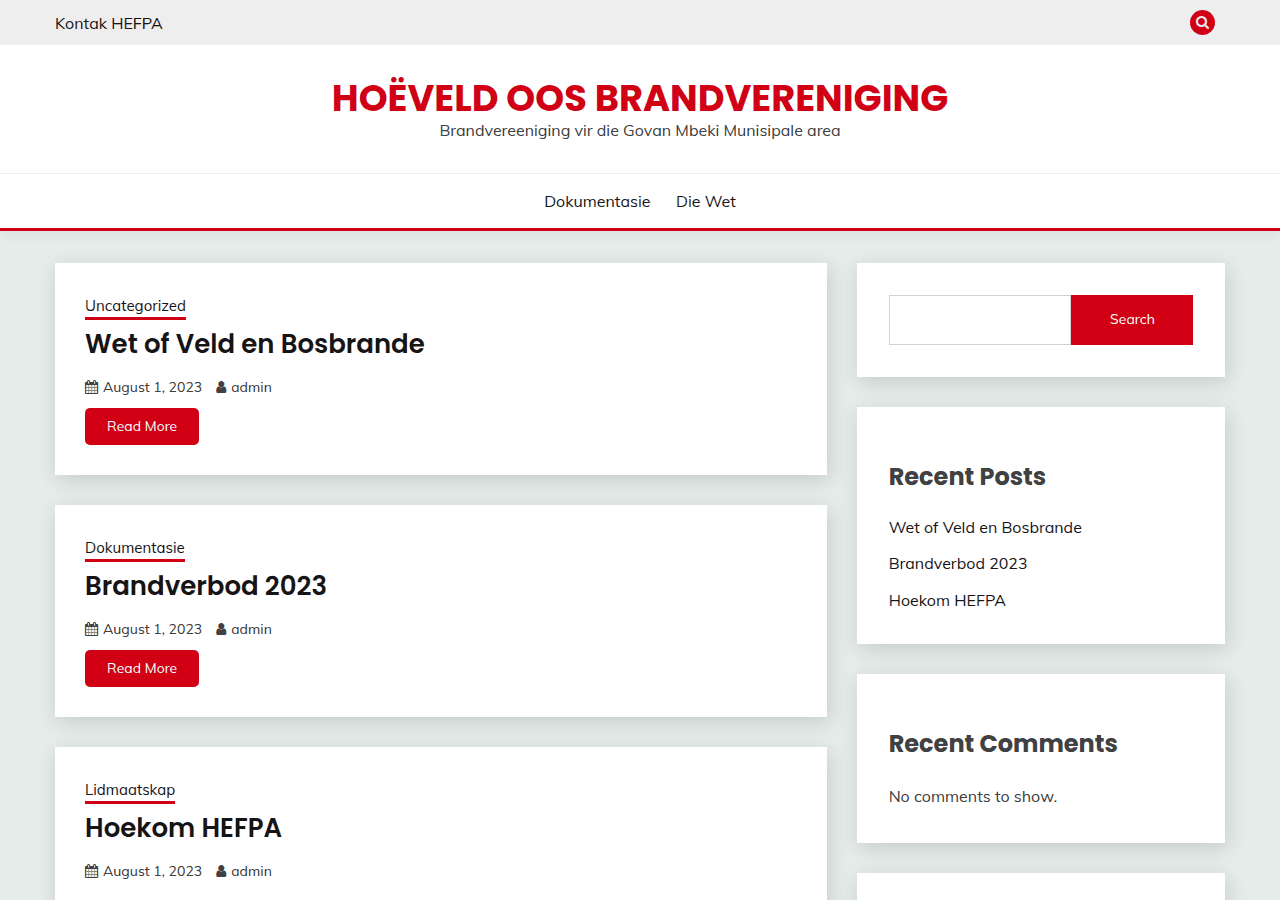
Task: Click calendar icon on Wet of Veld post
Action: point(91,387)
